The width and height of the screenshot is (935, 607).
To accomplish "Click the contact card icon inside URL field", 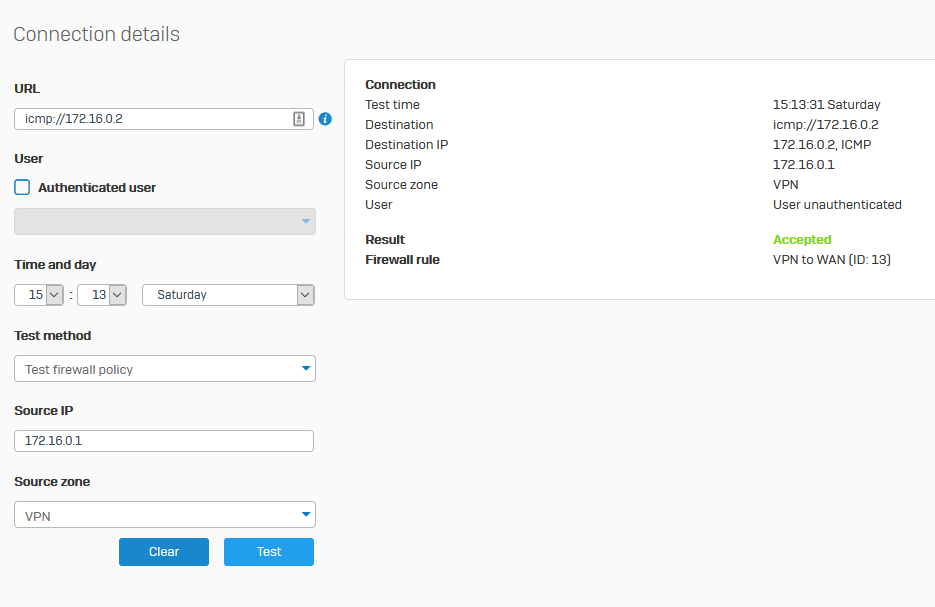I will (299, 119).
